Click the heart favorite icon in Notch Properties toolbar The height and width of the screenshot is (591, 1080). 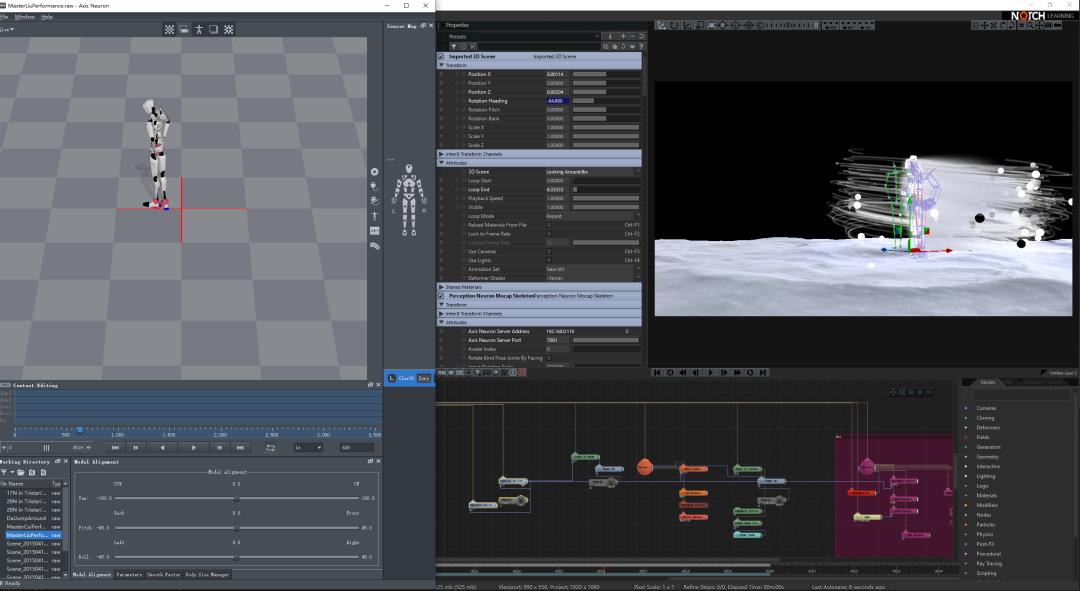632,47
